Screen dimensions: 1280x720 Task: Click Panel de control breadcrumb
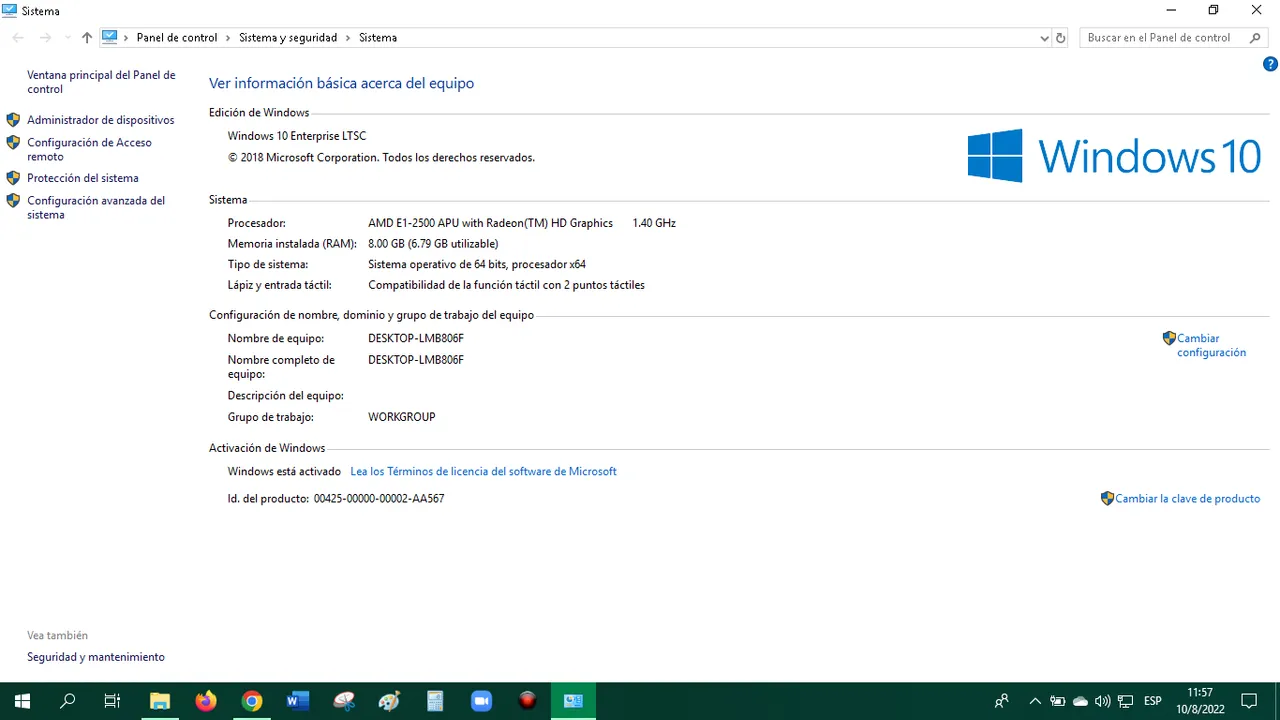(x=177, y=38)
